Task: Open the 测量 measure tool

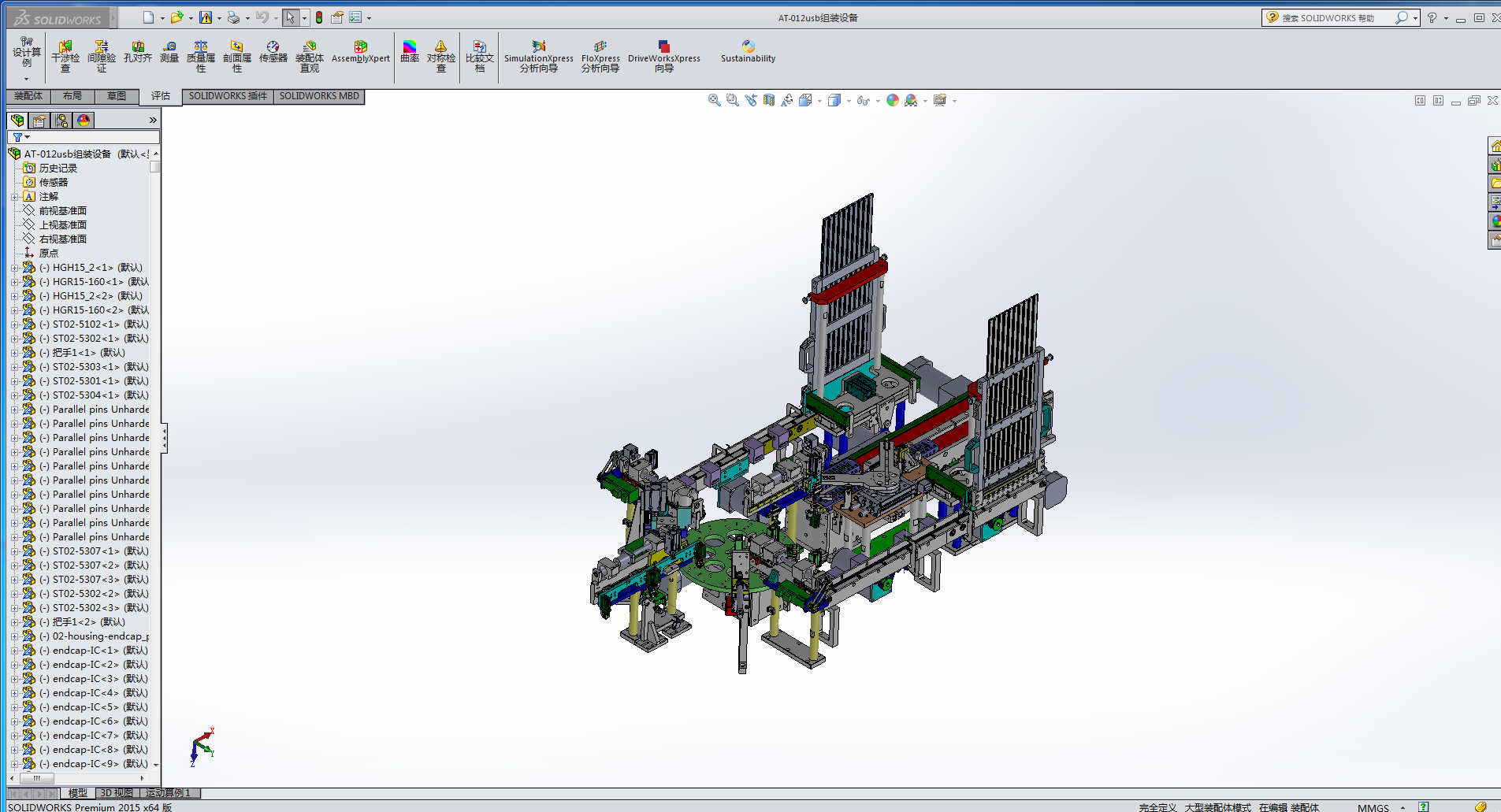Action: click(169, 52)
